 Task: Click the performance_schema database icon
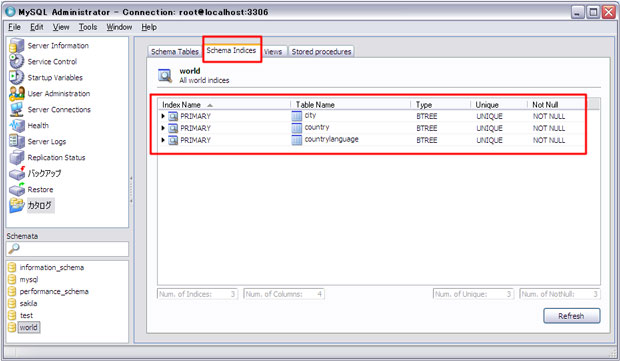coord(12,291)
